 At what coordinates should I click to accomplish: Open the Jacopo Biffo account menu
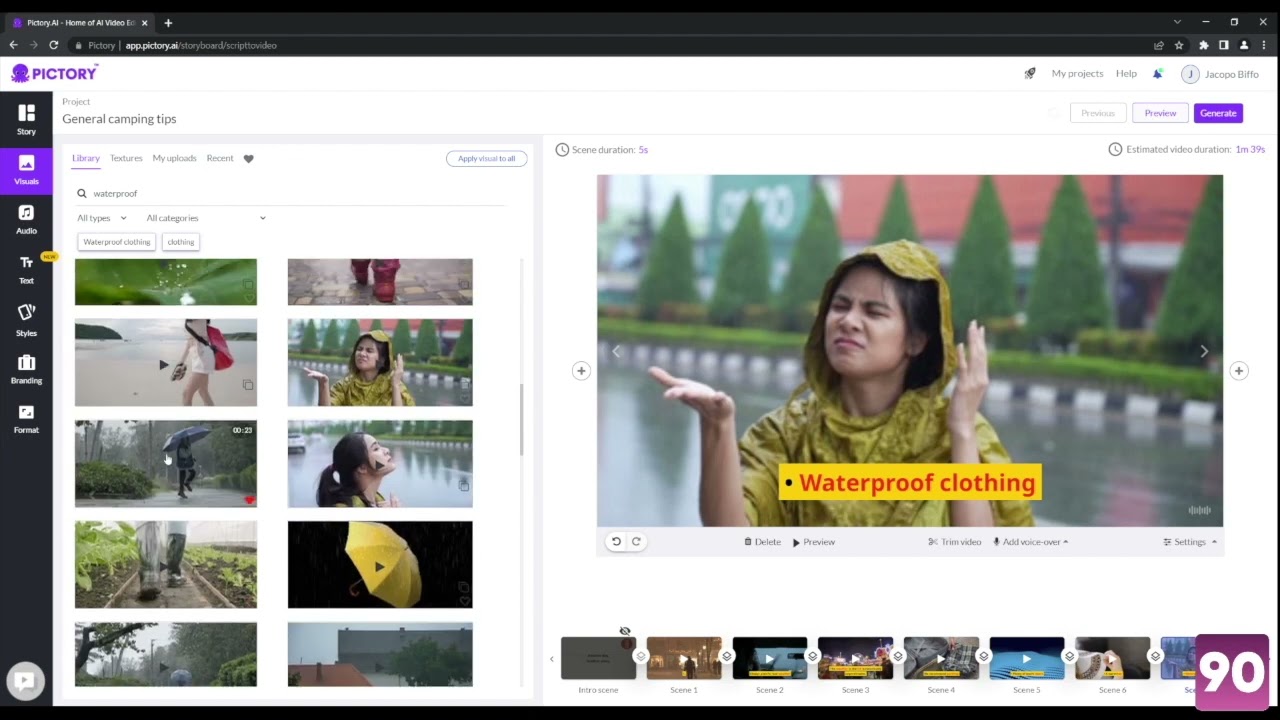click(1220, 74)
